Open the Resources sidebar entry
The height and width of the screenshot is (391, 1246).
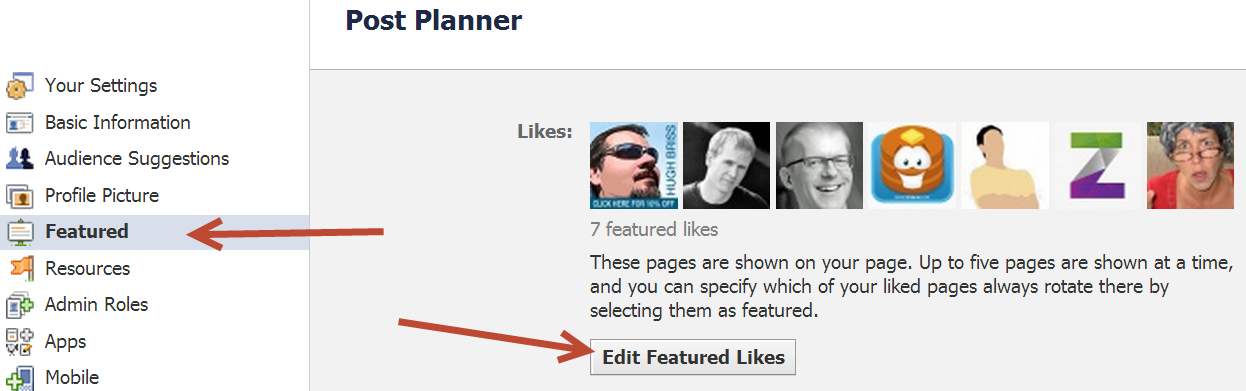pos(87,268)
